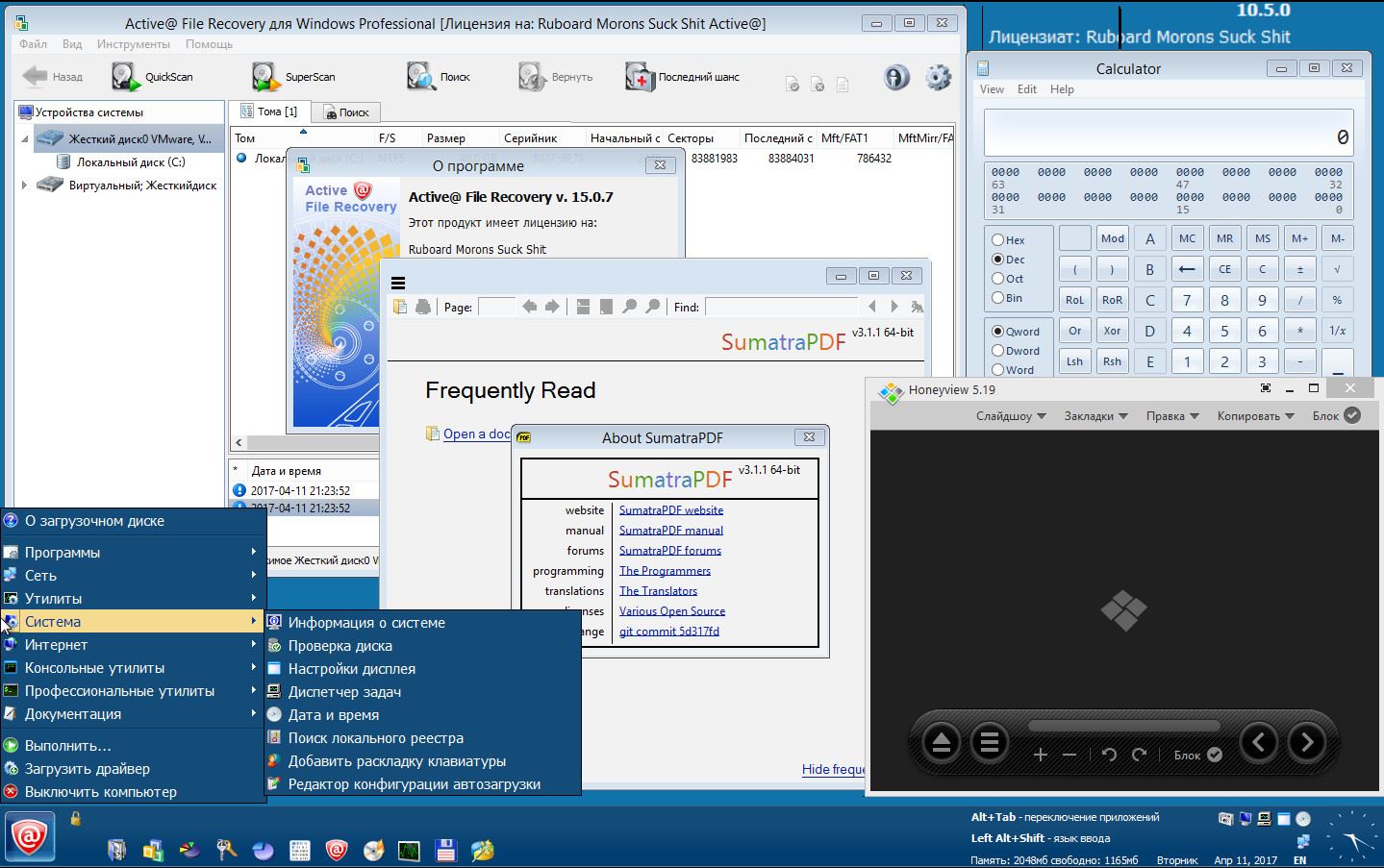
Task: Open the SumatraPDF website link
Action: 671,510
